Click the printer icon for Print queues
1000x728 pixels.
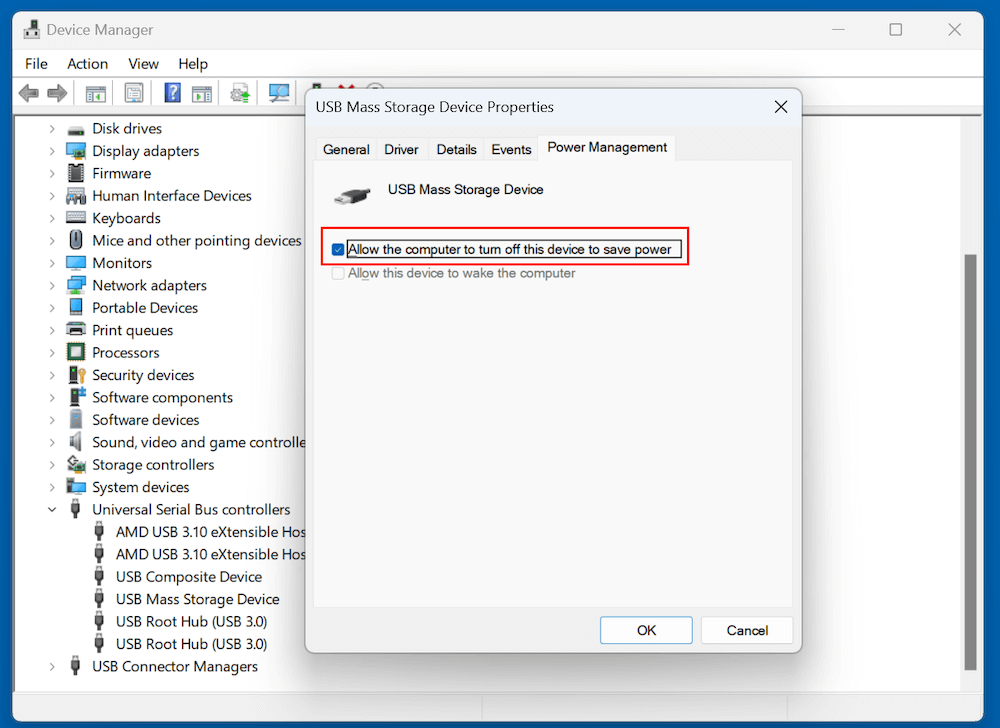[76, 330]
